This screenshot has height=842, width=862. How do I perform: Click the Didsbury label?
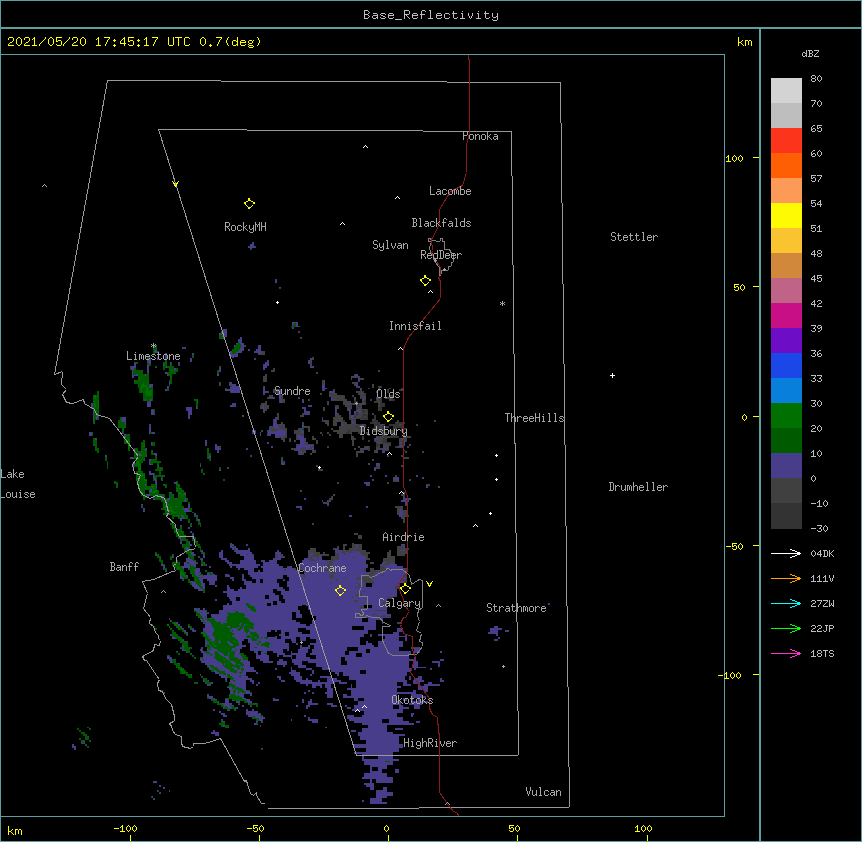click(x=383, y=431)
